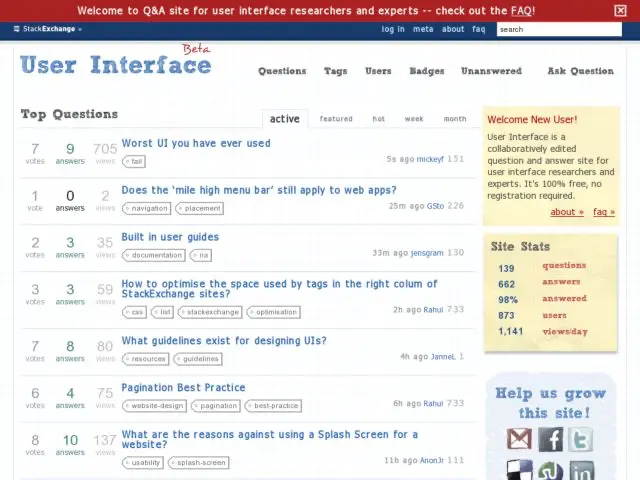640x480 pixels.
Task: Select the 'fail' tag
Action: (133, 161)
